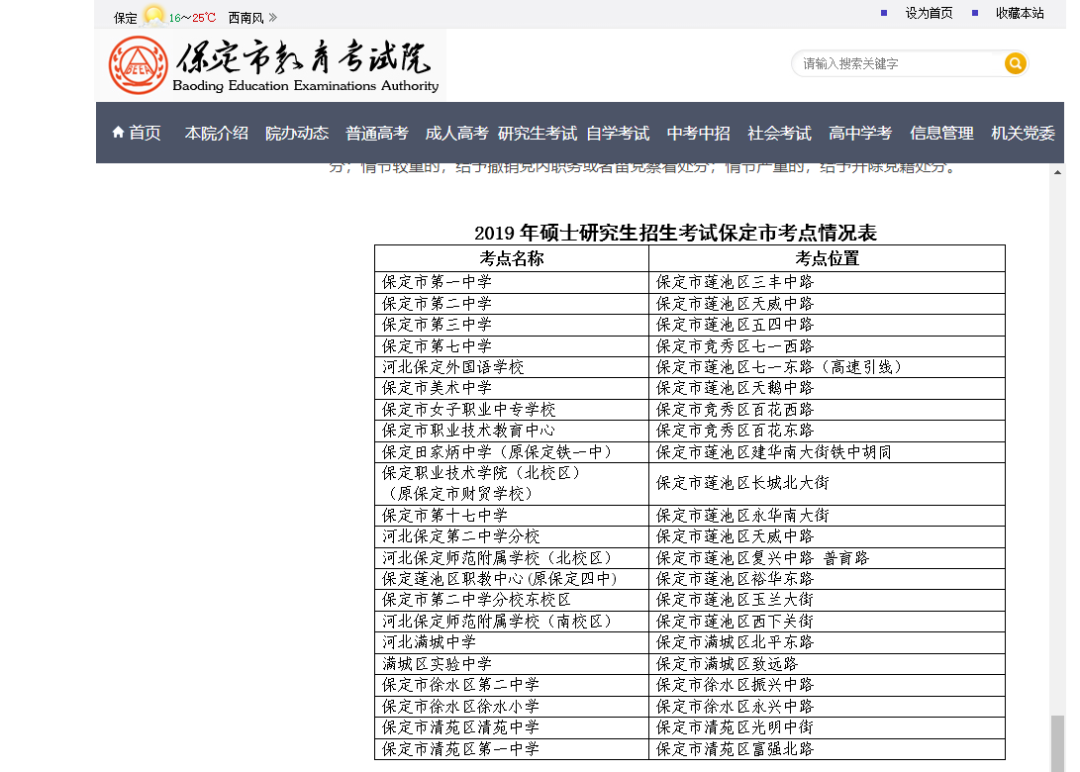Open the 中考中招 navigation item
This screenshot has width=1080, height=772.
[698, 132]
